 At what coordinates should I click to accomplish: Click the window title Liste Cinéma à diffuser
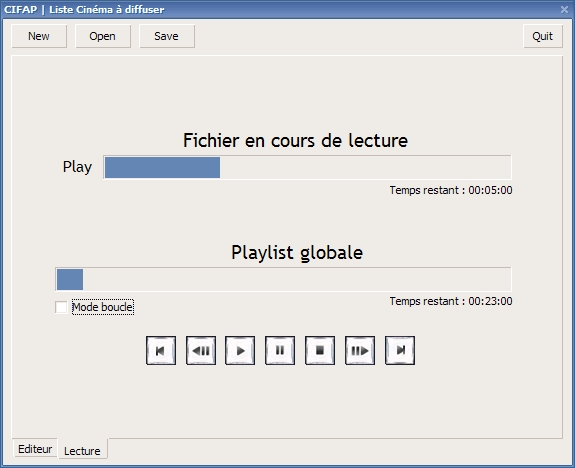[x=107, y=9]
